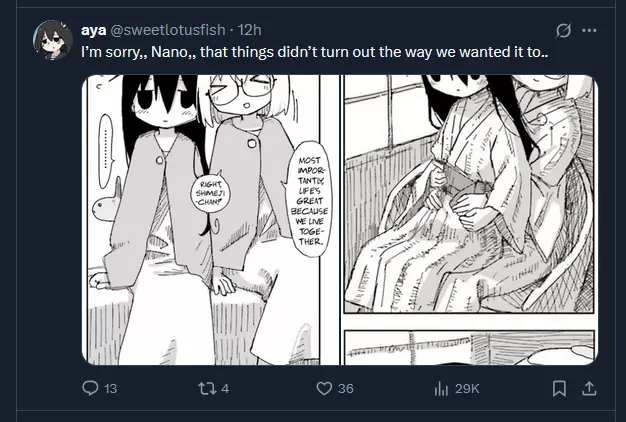Repost this tweet with retweet icon
Image resolution: width=626 pixels, height=422 pixels.
click(206, 388)
